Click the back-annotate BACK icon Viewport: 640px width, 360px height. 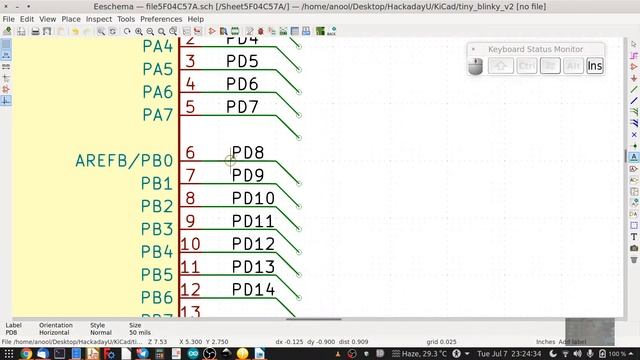click(x=332, y=31)
